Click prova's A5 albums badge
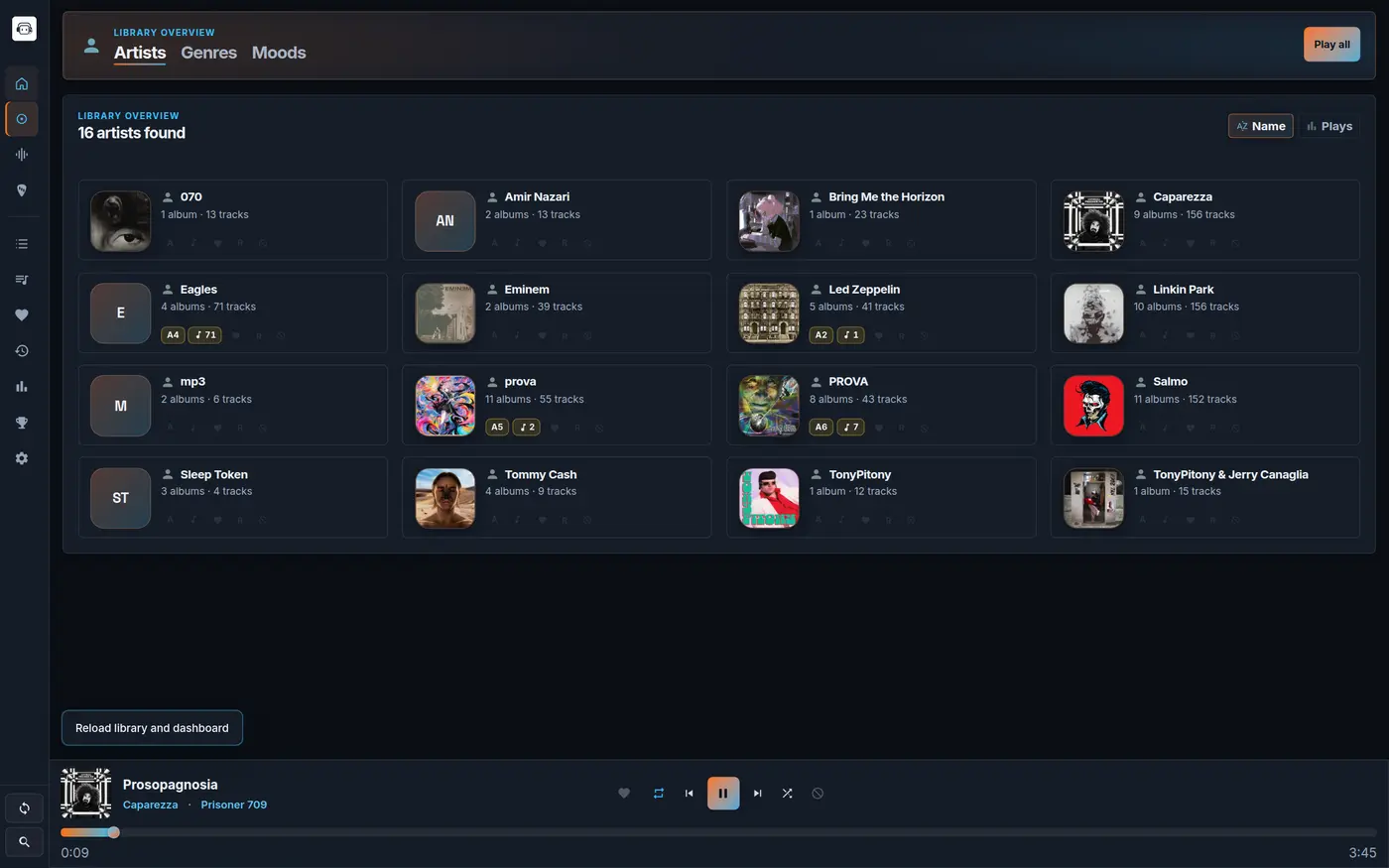This screenshot has width=1389, height=868. [x=497, y=428]
